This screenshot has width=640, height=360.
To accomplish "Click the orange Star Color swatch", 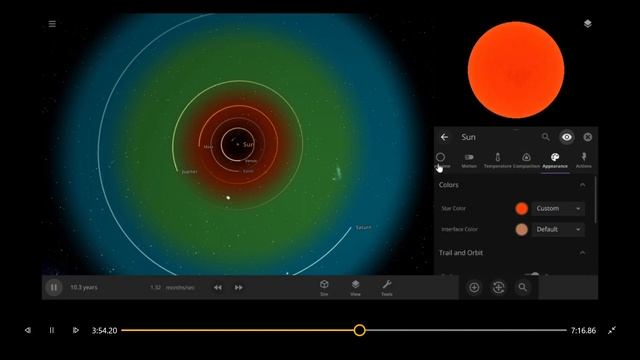I will [521, 209].
